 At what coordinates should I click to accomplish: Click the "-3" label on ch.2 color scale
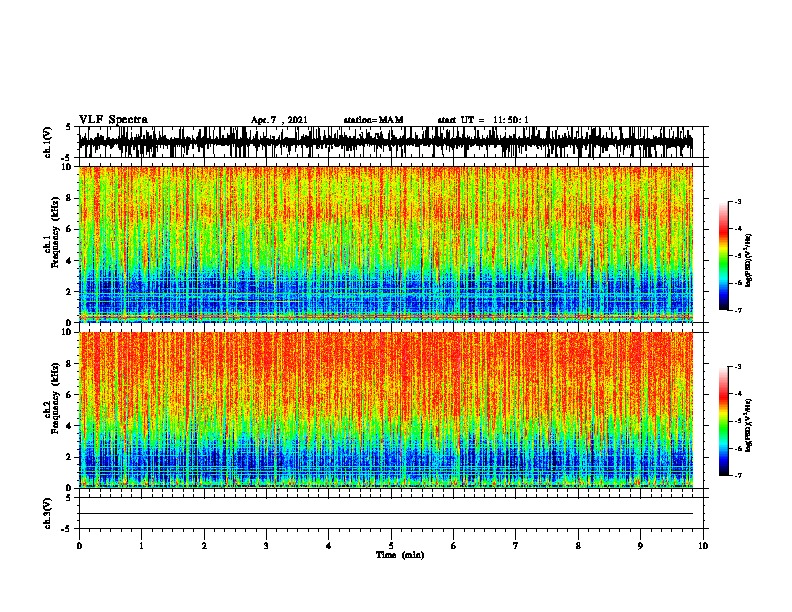tap(737, 367)
